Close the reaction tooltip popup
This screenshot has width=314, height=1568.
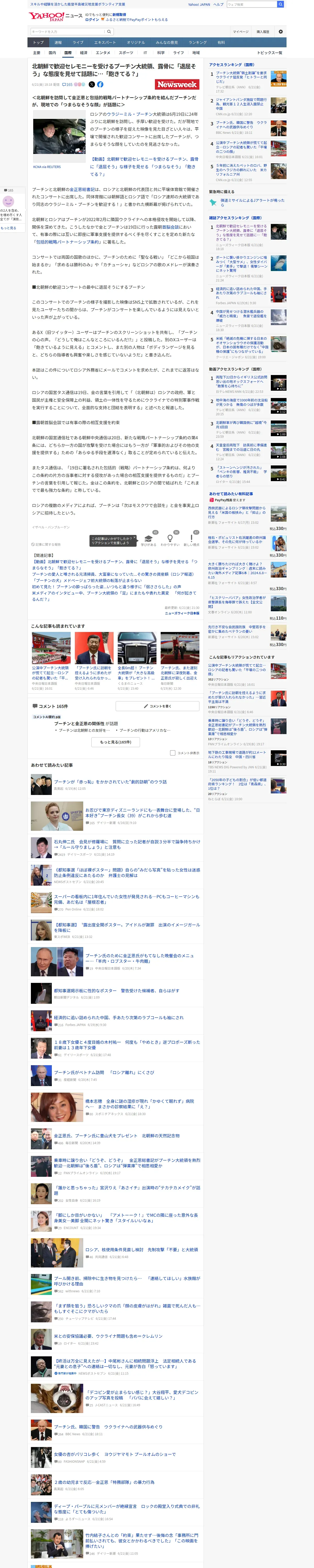(x=134, y=538)
